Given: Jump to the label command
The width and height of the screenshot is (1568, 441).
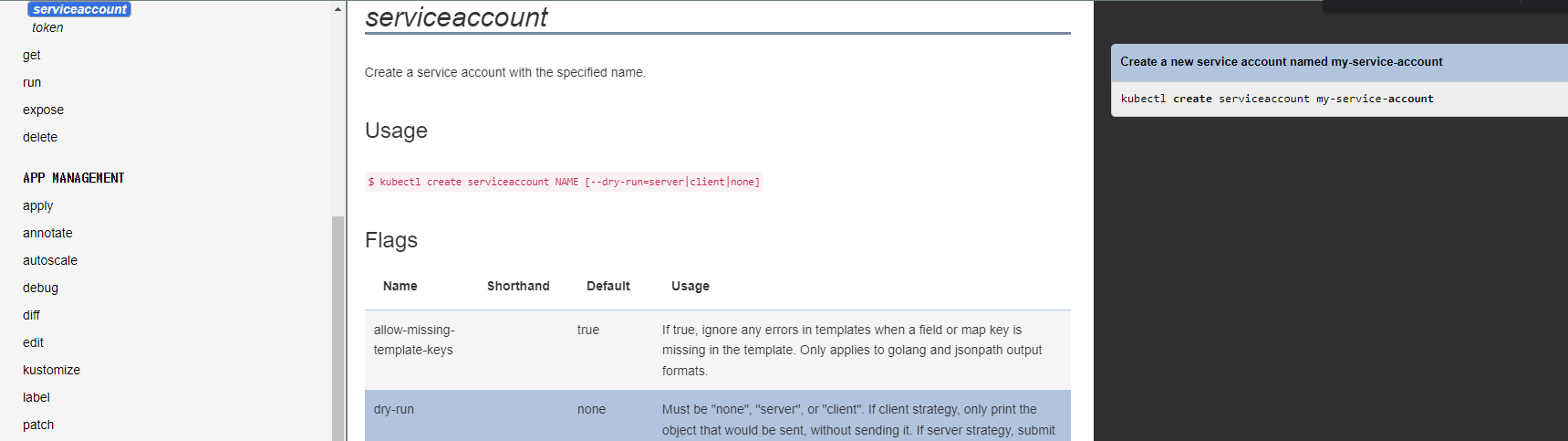Looking at the screenshot, I should 36,397.
